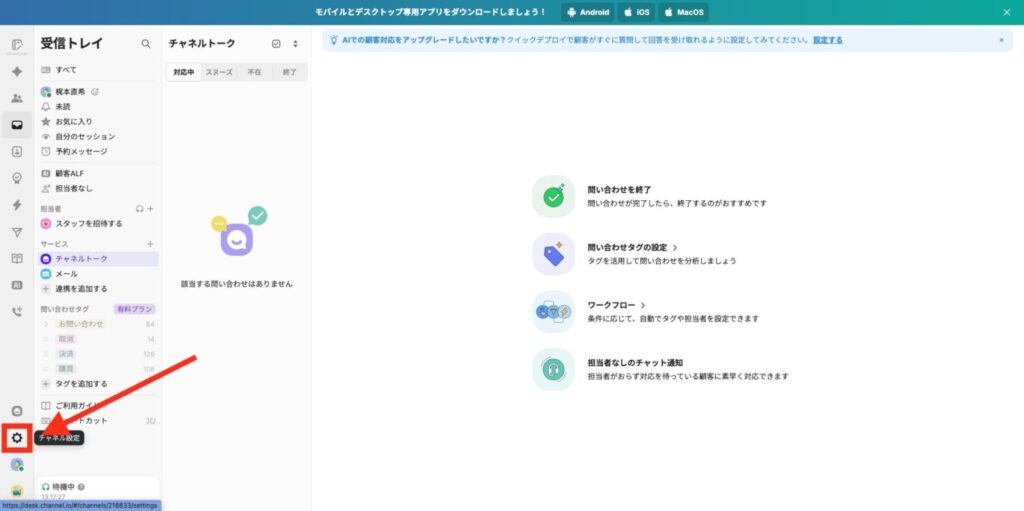This screenshot has height=511, width=1024.
Task: Click the lightning bolt automation icon
Action: pyautogui.click(x=17, y=205)
